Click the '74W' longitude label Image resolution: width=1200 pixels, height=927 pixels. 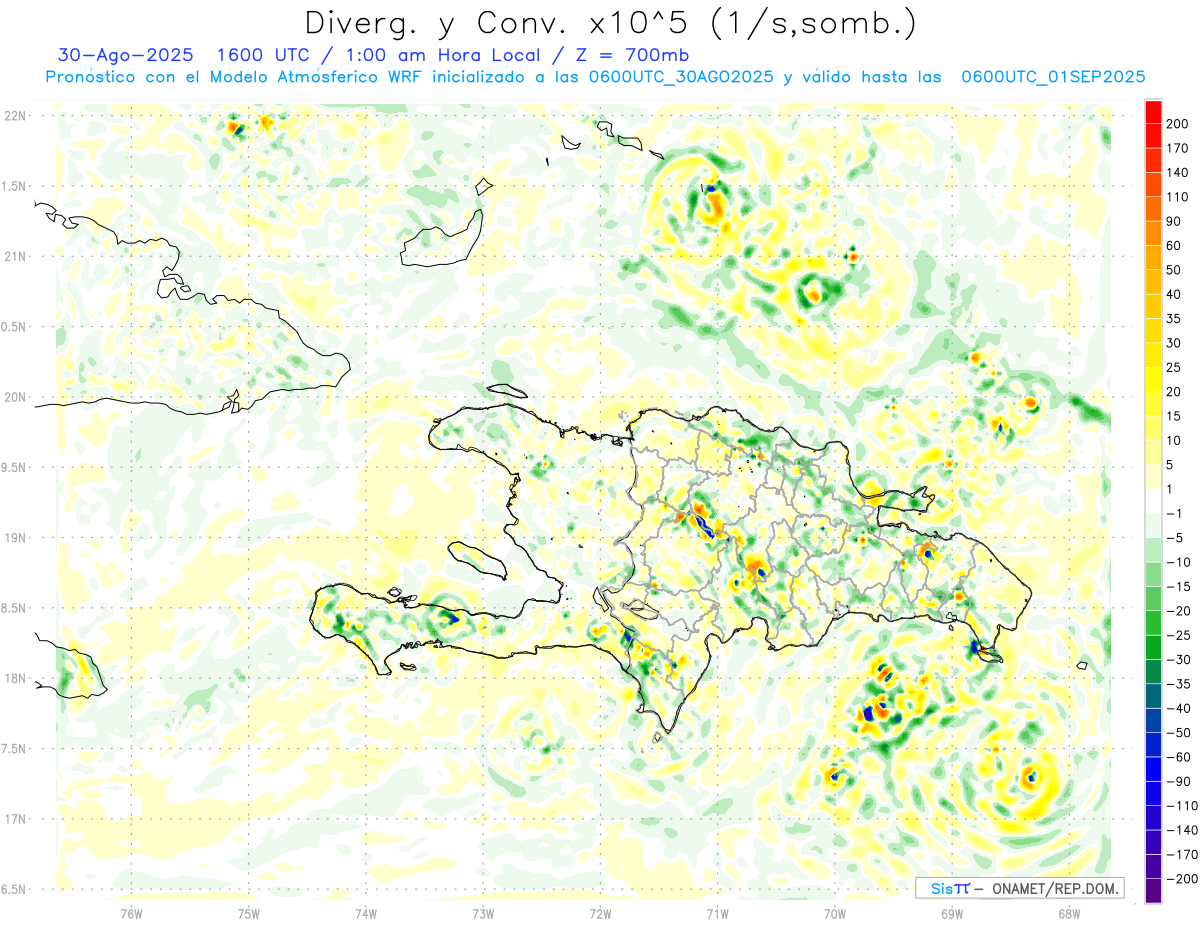click(366, 913)
